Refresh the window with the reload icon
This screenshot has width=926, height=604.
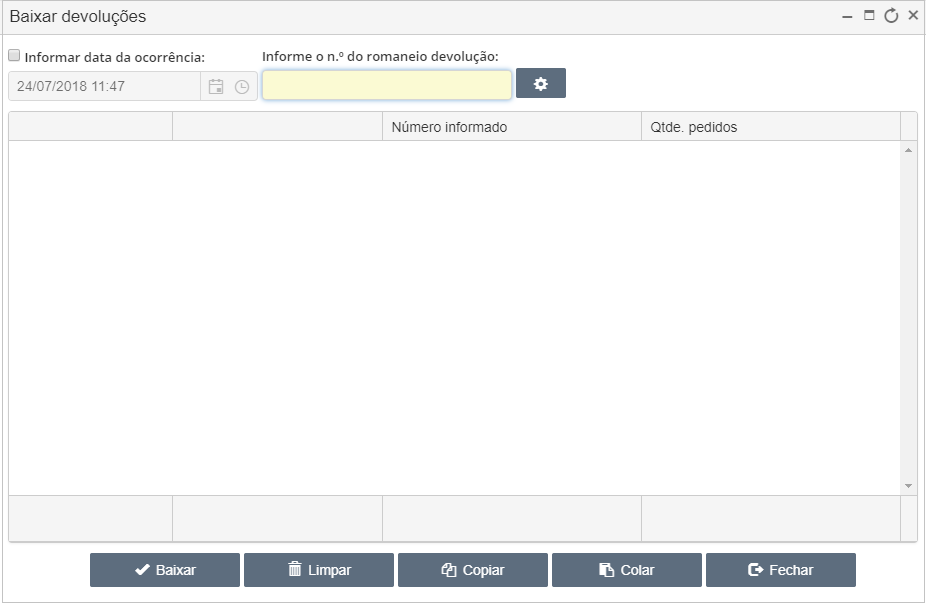coord(891,15)
